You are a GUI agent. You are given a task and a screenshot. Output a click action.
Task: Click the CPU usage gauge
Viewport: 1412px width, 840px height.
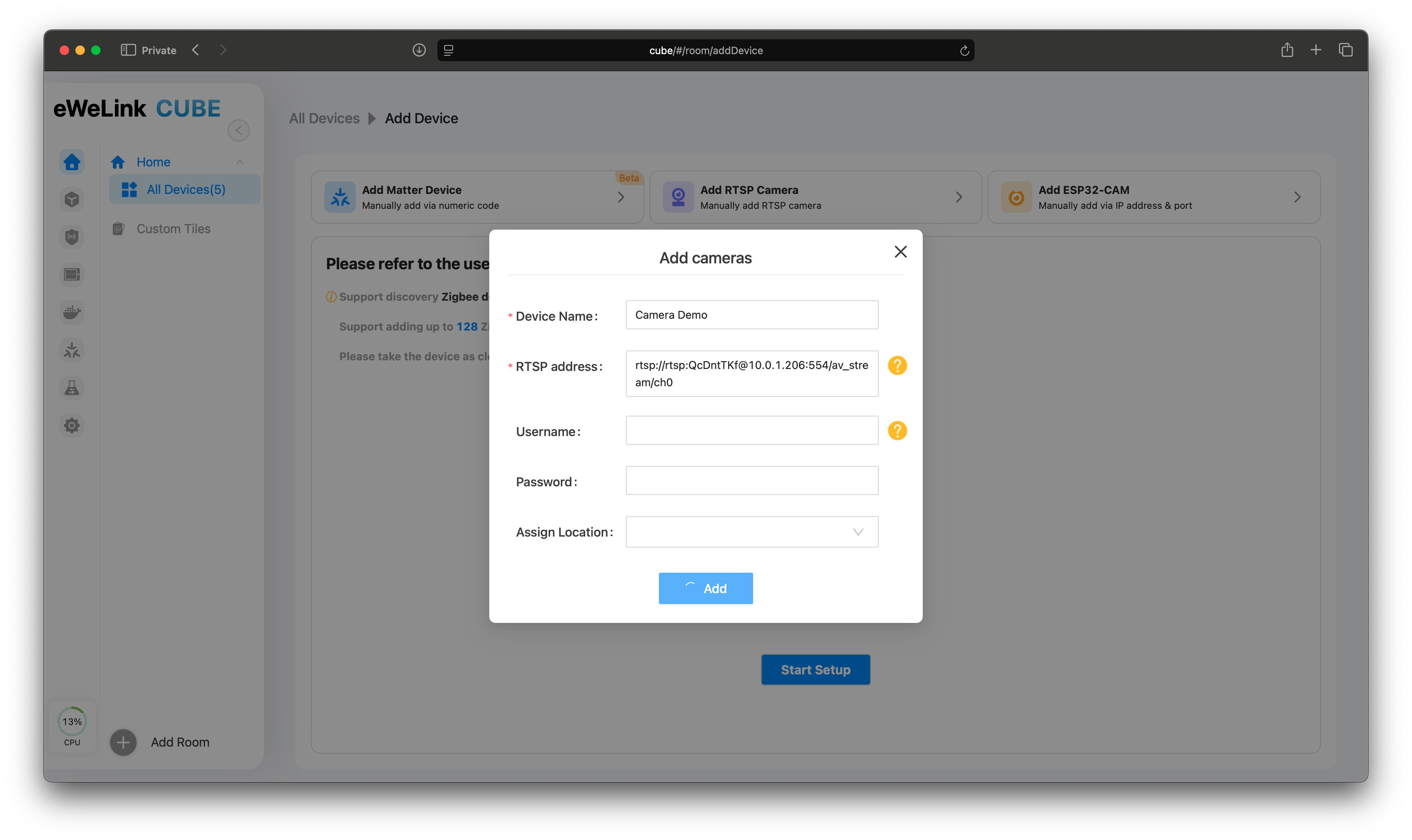(x=72, y=722)
